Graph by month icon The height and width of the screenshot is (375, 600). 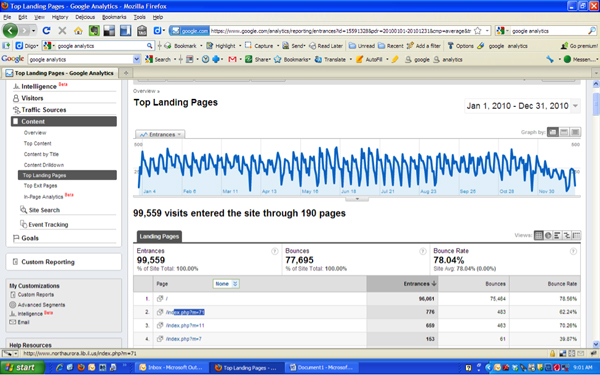(x=575, y=132)
